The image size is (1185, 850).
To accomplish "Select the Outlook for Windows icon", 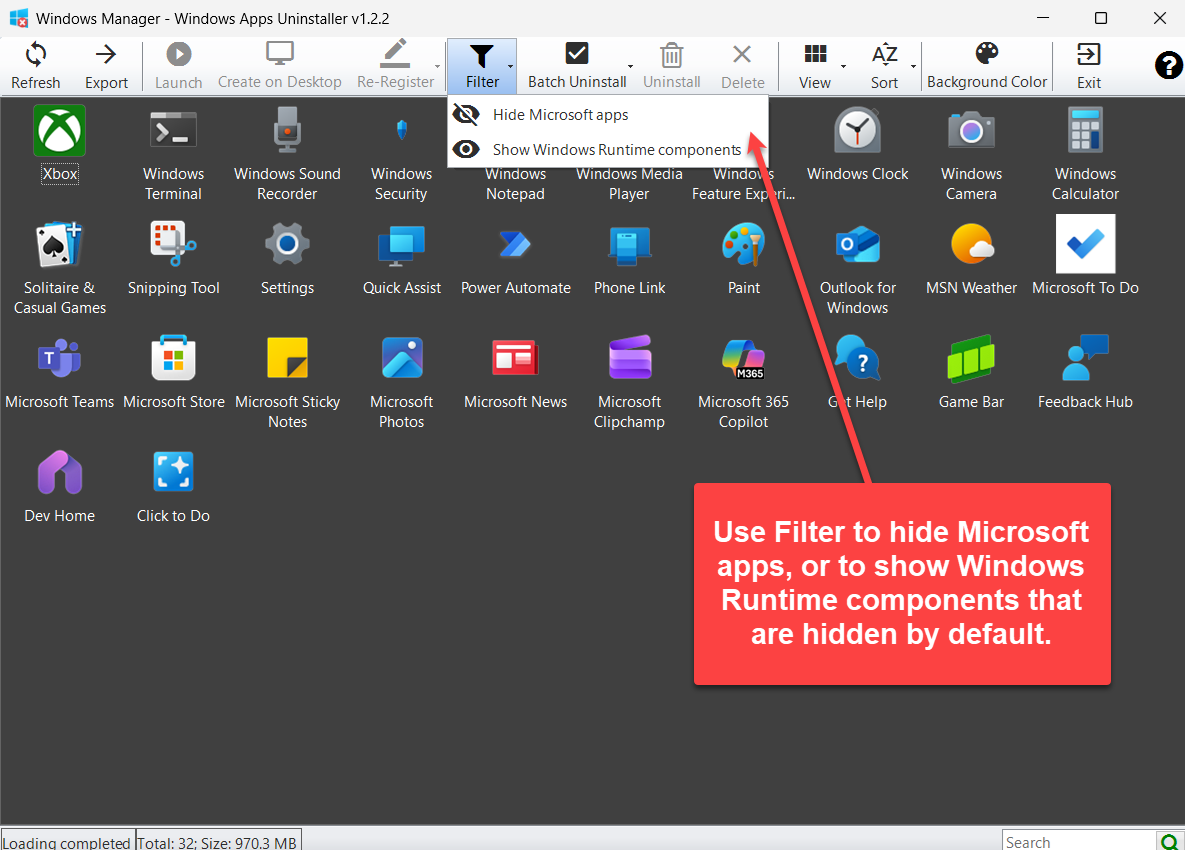I will [858, 245].
